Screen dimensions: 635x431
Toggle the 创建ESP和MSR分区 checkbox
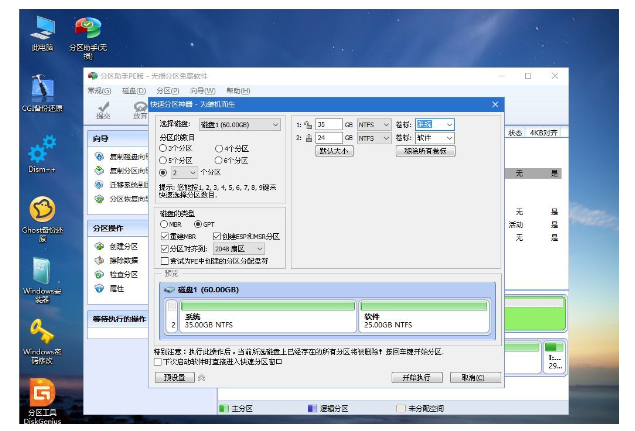(217, 236)
